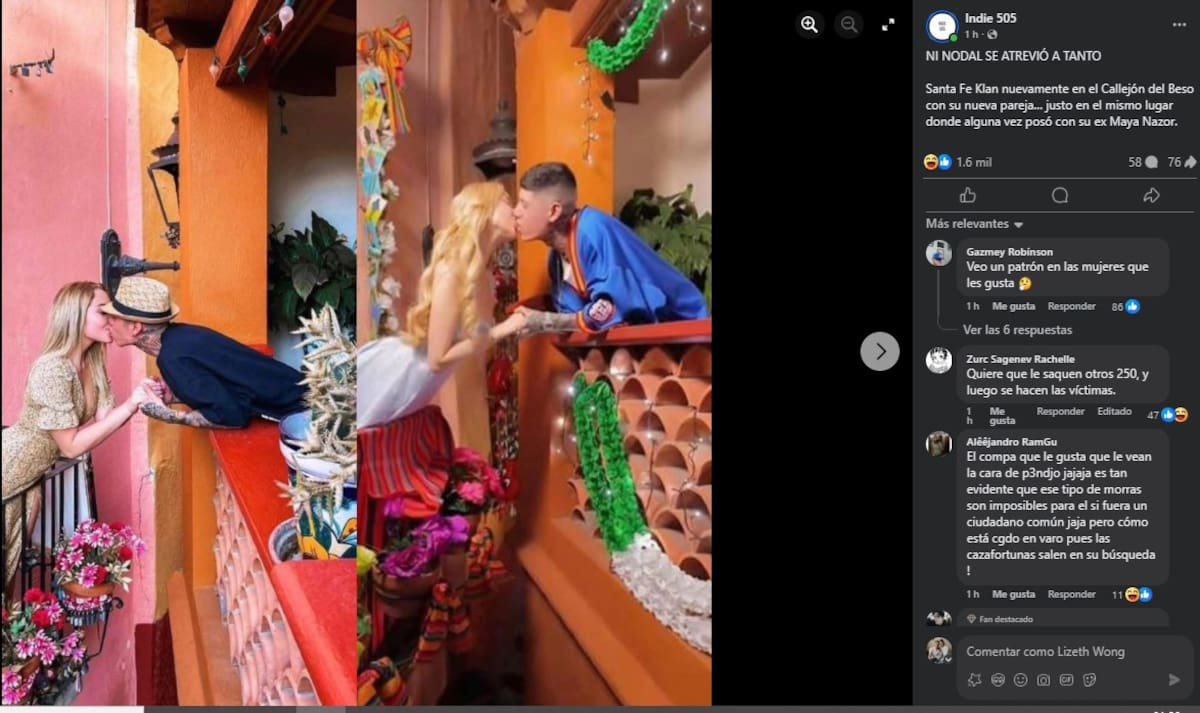The width and height of the screenshot is (1200, 713).
Task: Like the post with thumbs-up
Action: (967, 195)
